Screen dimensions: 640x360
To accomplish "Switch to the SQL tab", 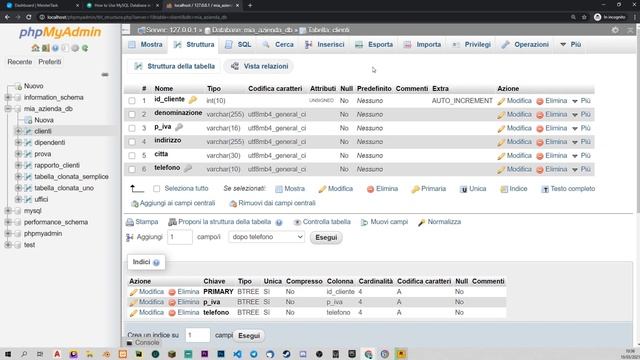I will (238, 44).
